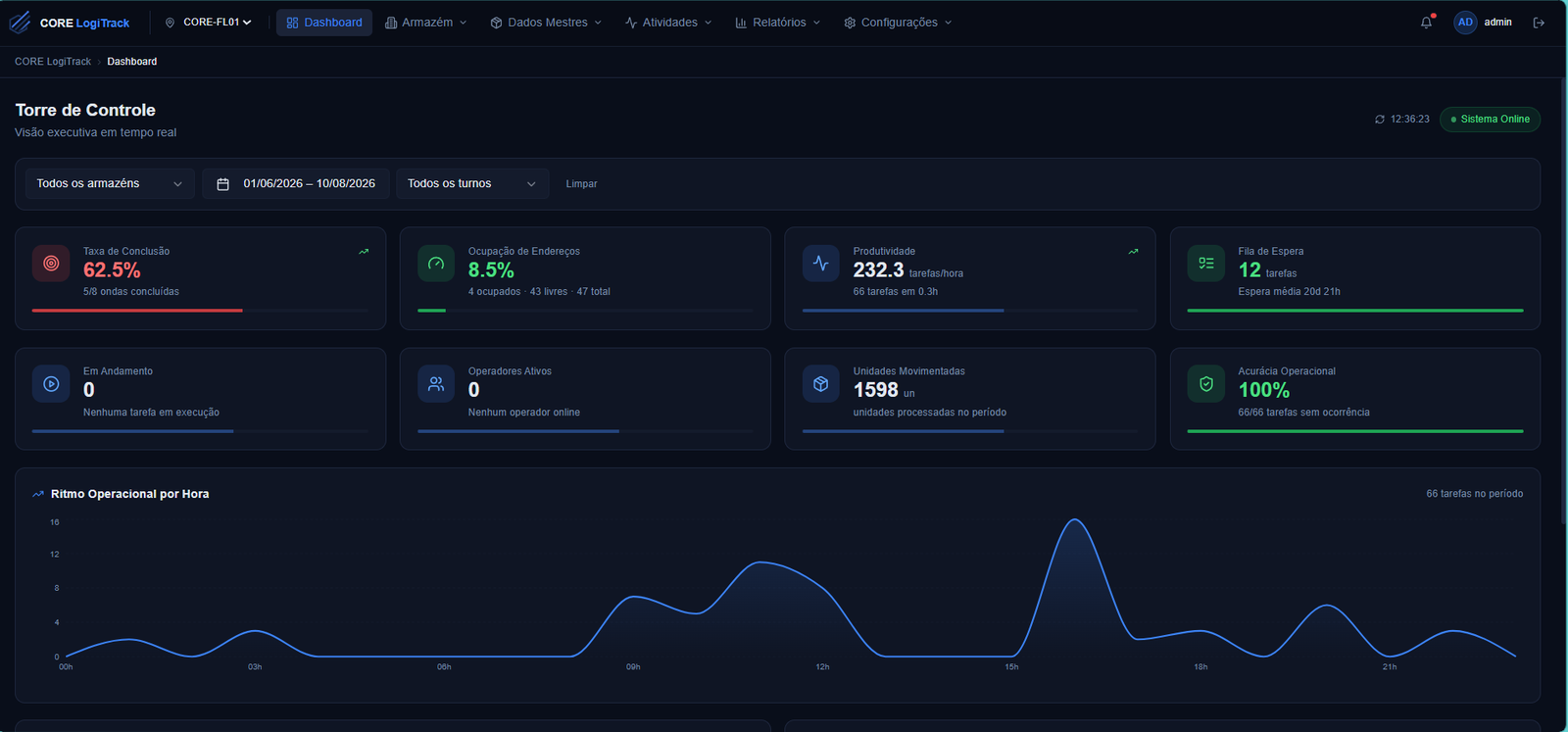Viewport: 1568px width, 732px height.
Task: Click the tallest chart peak after 15h
Action: 1075,520
